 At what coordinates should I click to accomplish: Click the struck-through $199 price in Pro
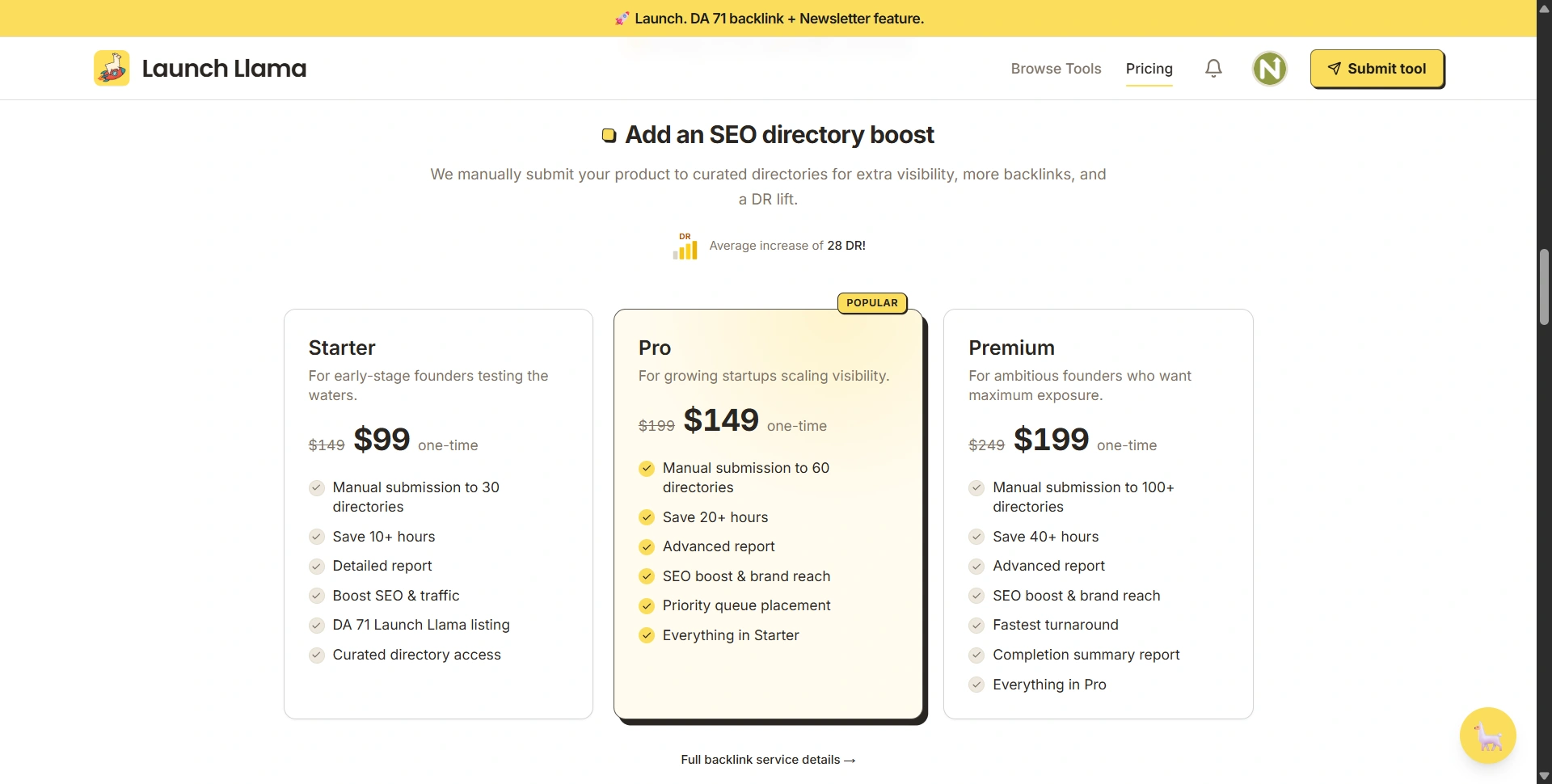click(656, 426)
